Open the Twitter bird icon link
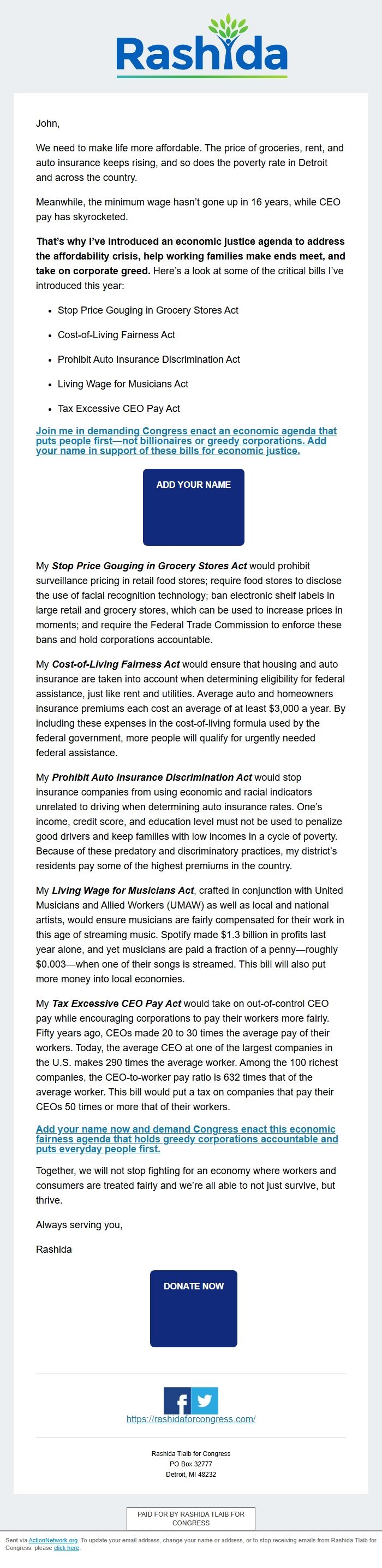Screen dimensions: 382x1568 click(x=205, y=1401)
